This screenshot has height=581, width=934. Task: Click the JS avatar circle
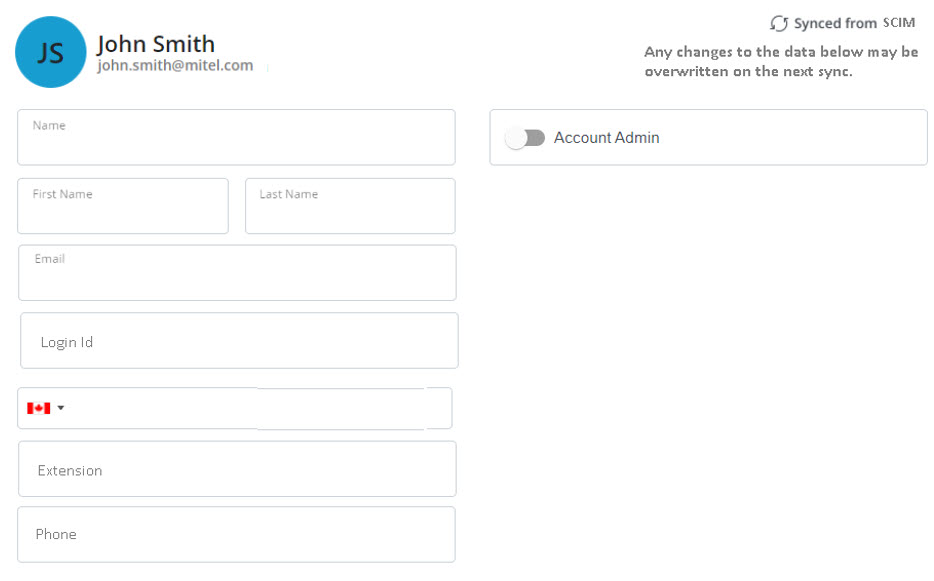(x=50, y=52)
